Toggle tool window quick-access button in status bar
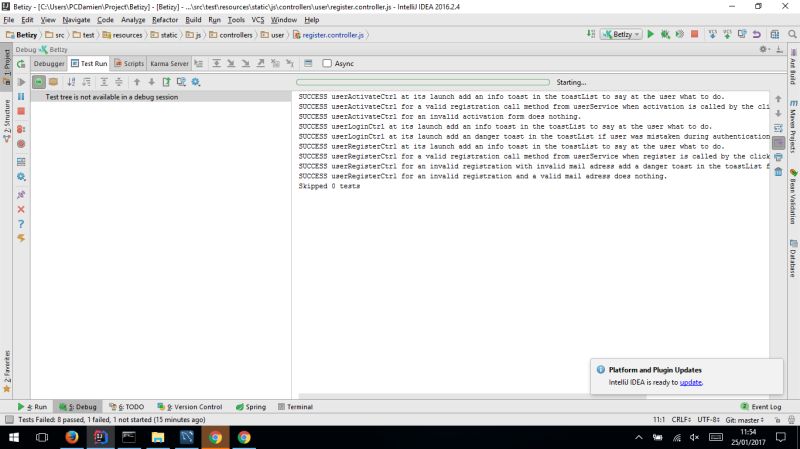 (x=9, y=419)
